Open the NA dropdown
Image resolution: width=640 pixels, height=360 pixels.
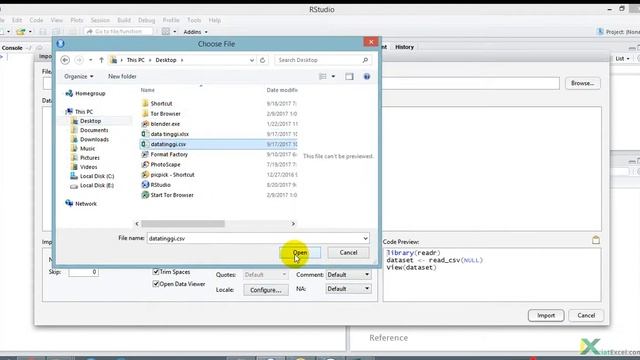click(x=348, y=289)
